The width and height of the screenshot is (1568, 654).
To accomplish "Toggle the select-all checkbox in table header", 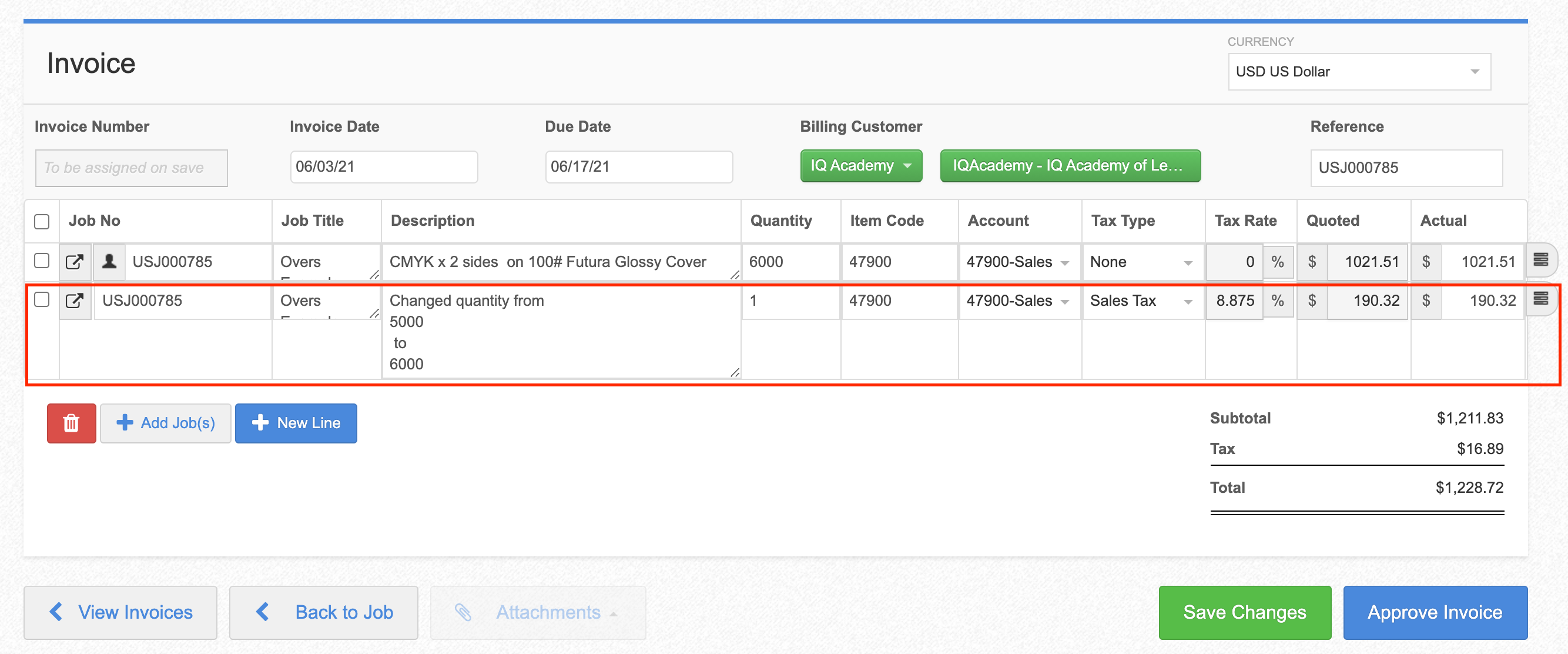I will tap(42, 222).
